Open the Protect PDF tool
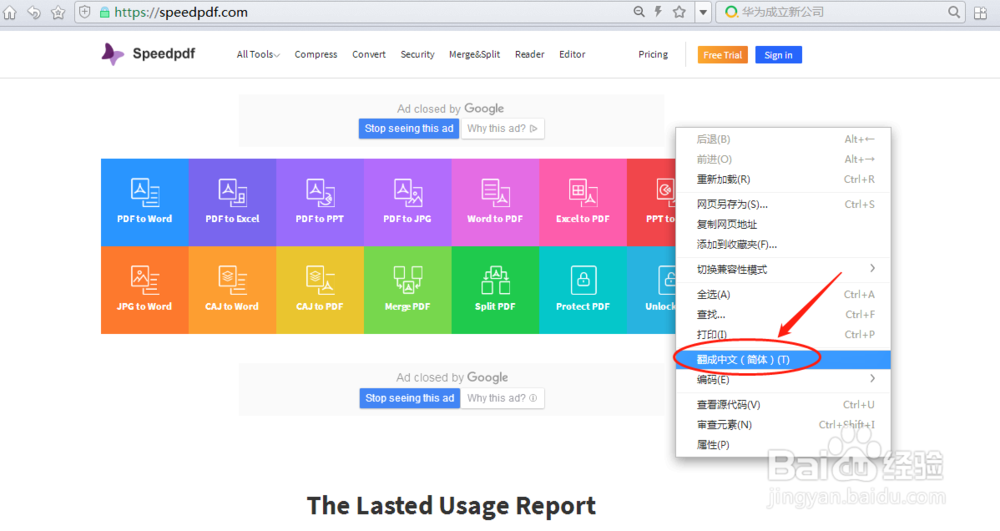This screenshot has height=531, width=1000. point(583,290)
